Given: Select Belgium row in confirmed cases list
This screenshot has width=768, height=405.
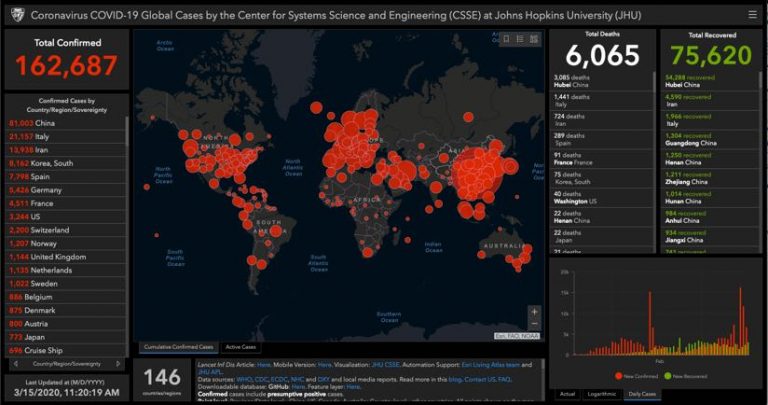Looking at the screenshot, I should pos(66,297).
